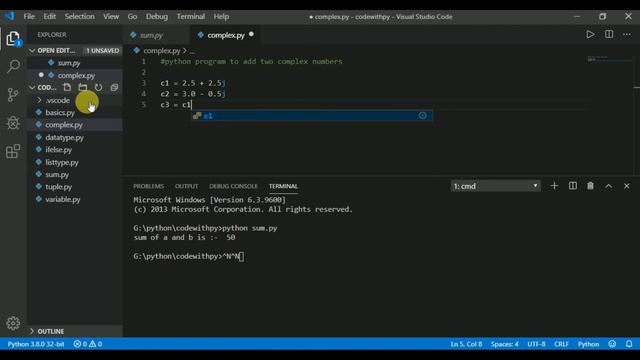This screenshot has width=640, height=360.
Task: Click the errors and warnings count
Action: coord(88,344)
